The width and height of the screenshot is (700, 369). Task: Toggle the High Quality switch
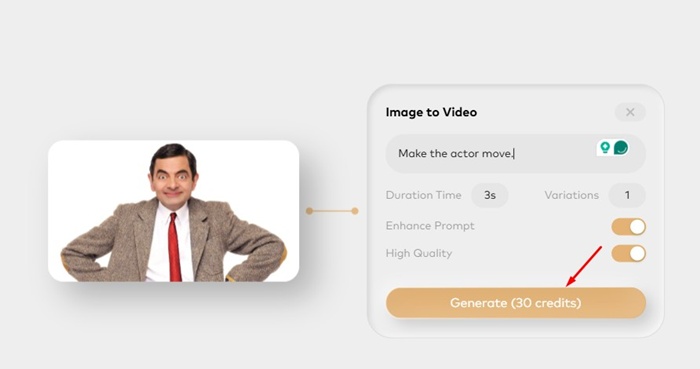(629, 253)
